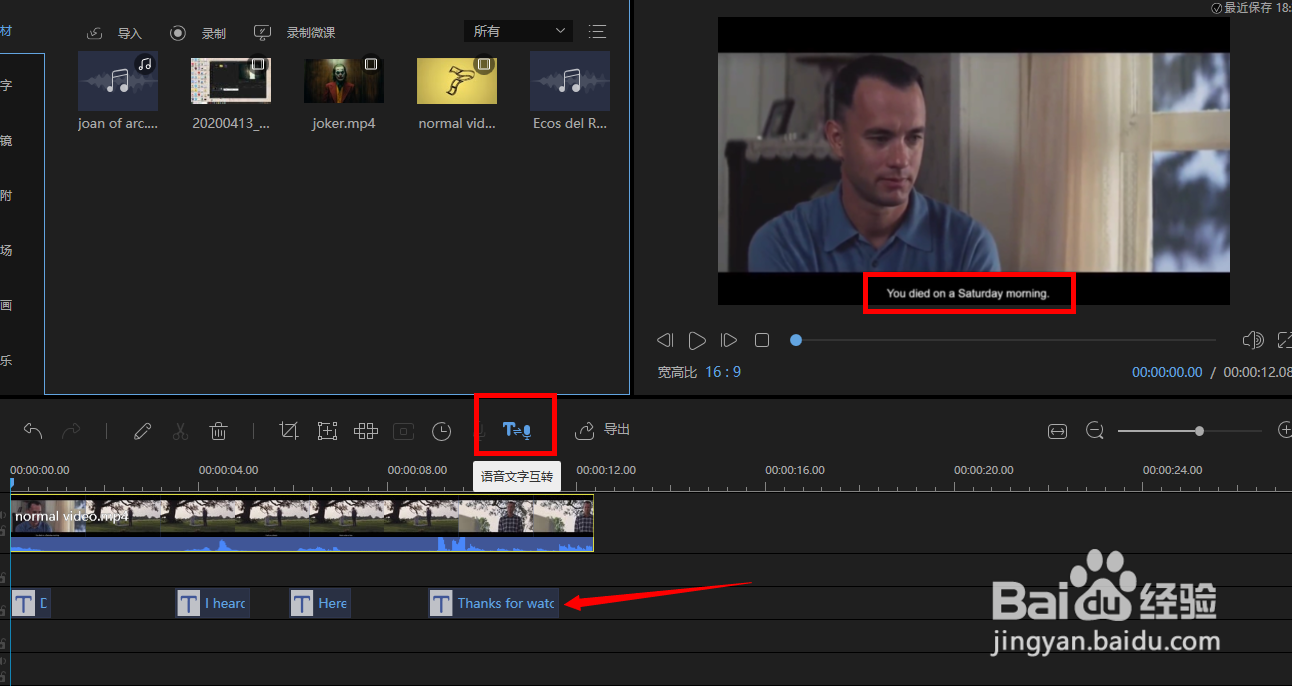Image resolution: width=1292 pixels, height=686 pixels.
Task: Click the timeline ruler at 00:00:24.00
Action: click(1173, 470)
